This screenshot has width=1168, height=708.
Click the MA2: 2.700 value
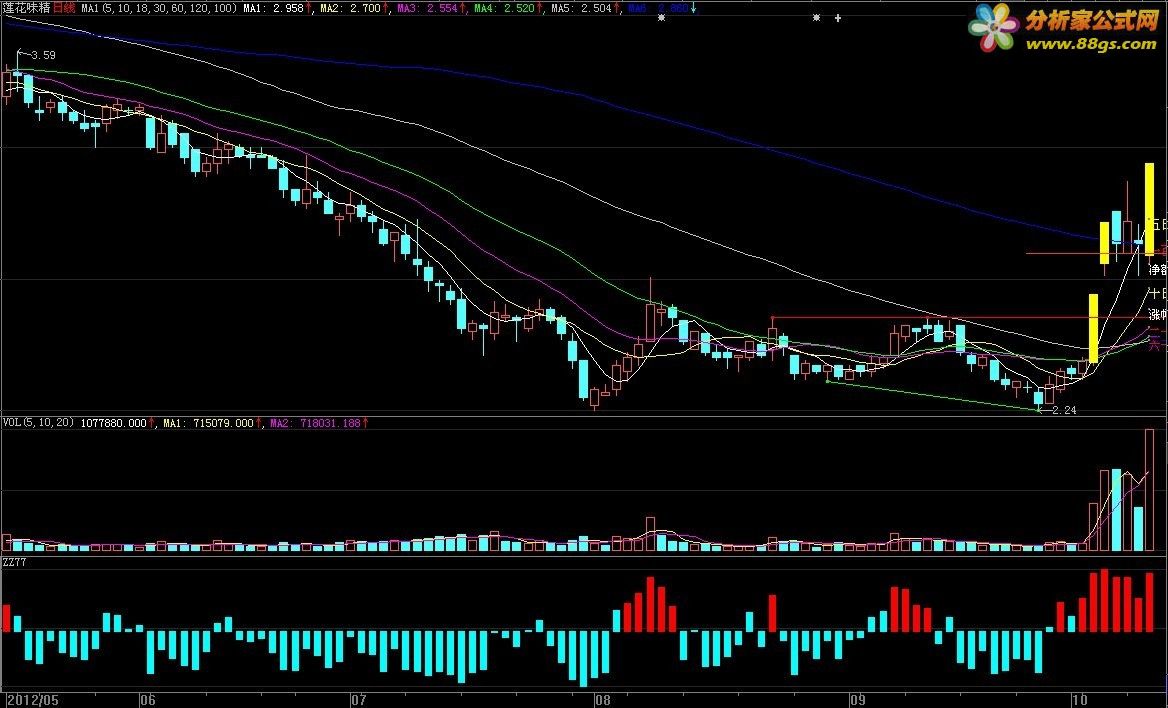pyautogui.click(x=350, y=8)
